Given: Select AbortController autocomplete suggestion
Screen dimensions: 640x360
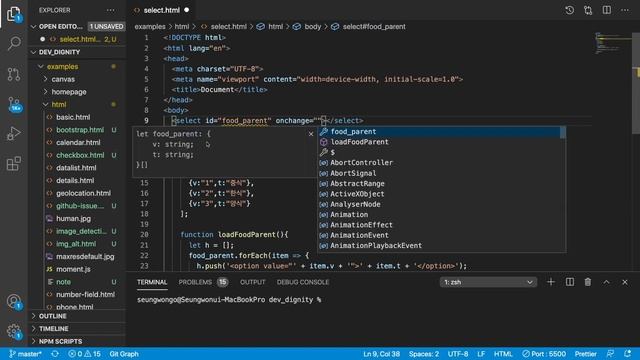Looking at the screenshot, I should pyautogui.click(x=439, y=162).
